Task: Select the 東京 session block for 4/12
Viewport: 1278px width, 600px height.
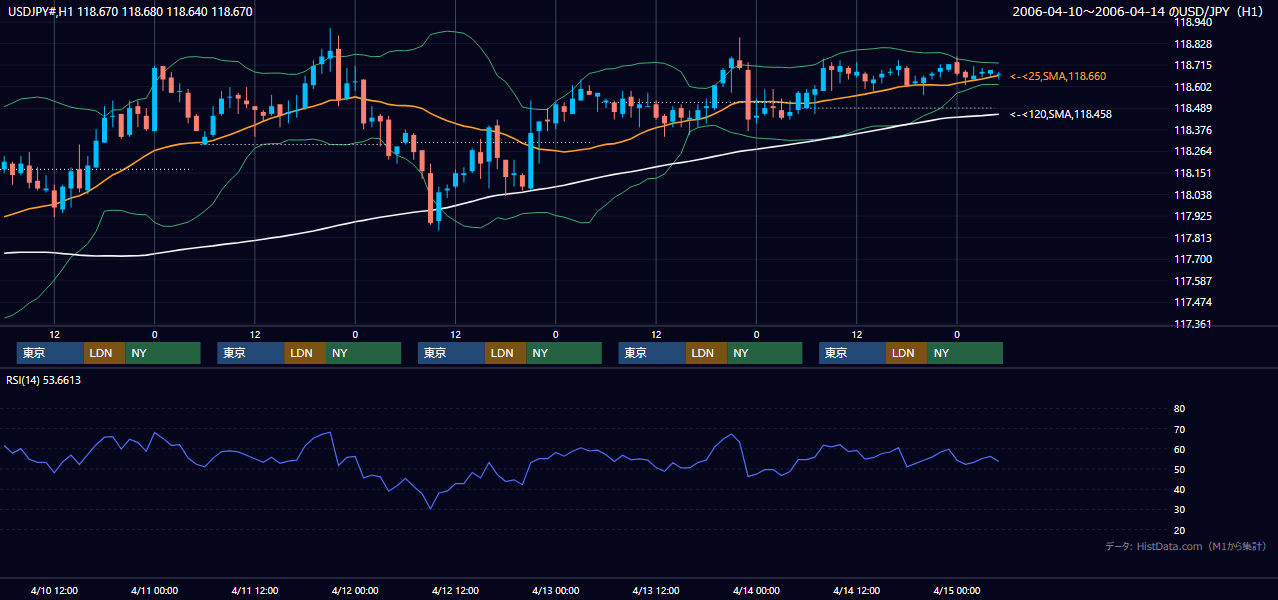Action: tap(452, 353)
